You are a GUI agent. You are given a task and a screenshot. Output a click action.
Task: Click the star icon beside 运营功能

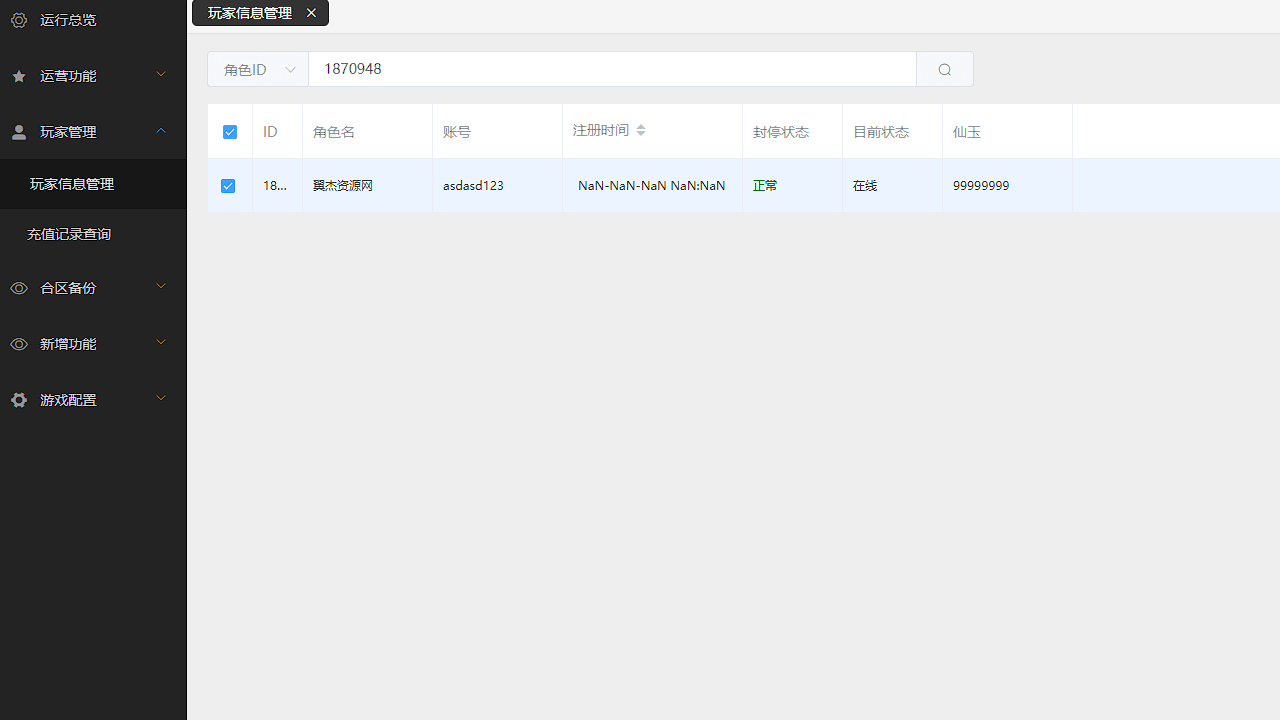(18, 75)
